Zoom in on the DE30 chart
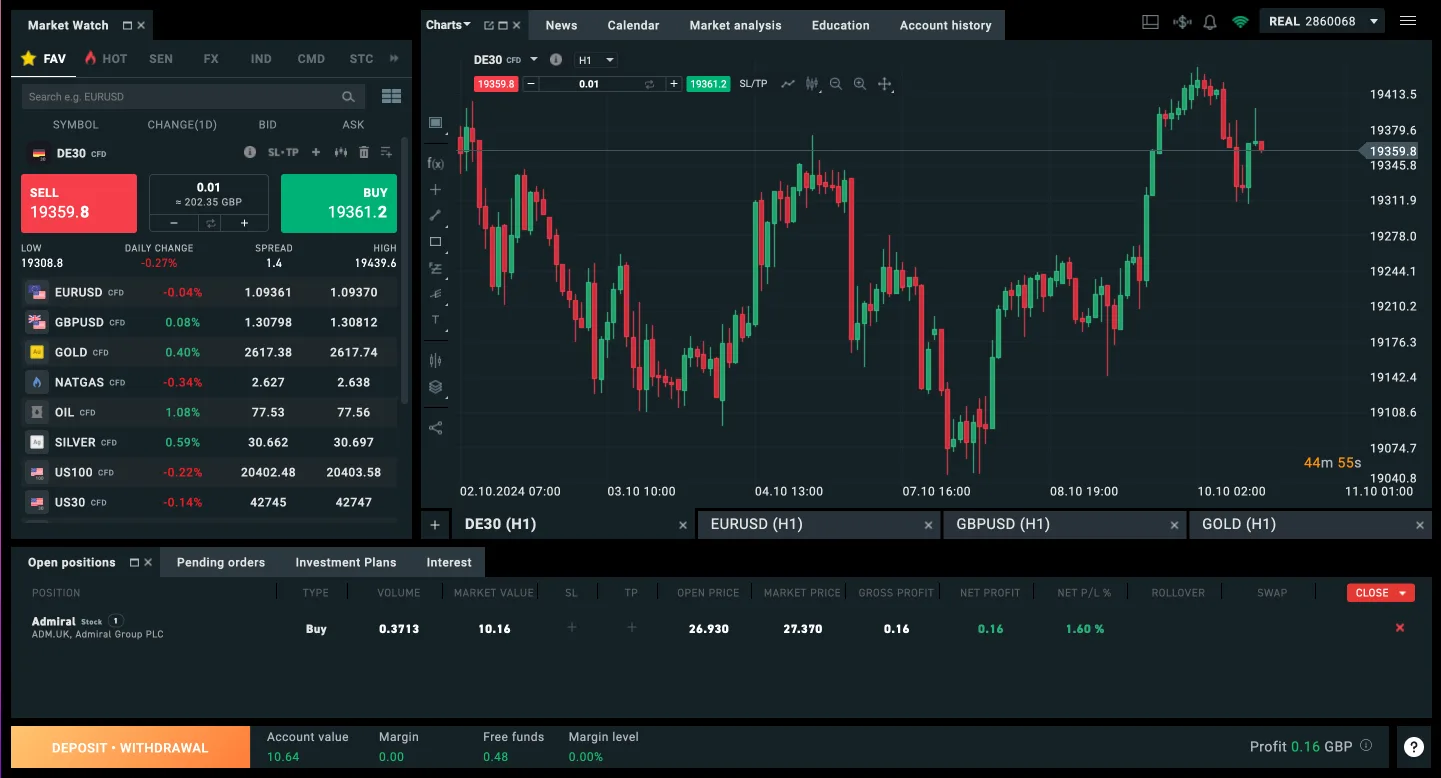The image size is (1441, 778). point(859,84)
